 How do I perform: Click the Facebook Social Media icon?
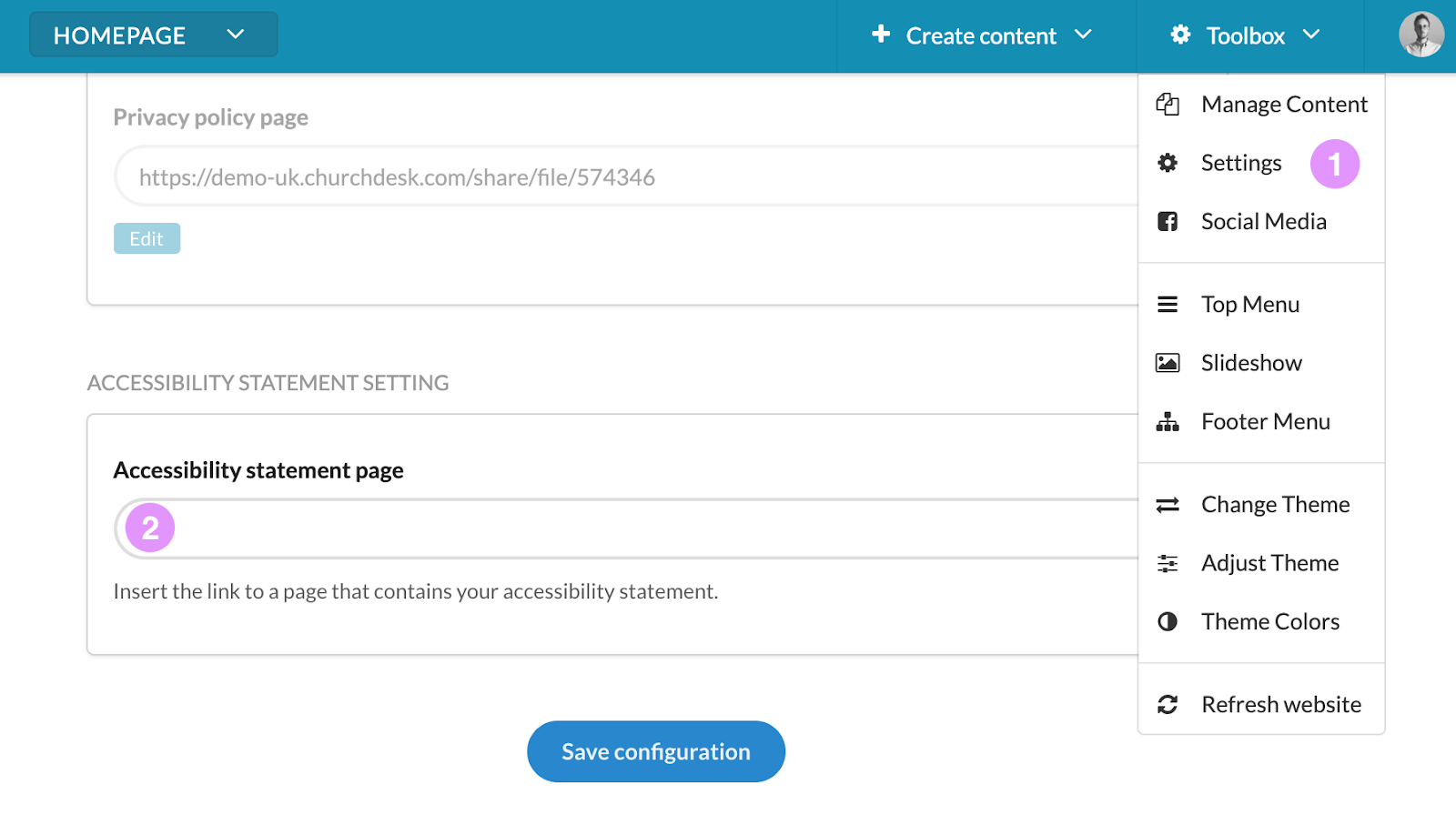(1168, 221)
